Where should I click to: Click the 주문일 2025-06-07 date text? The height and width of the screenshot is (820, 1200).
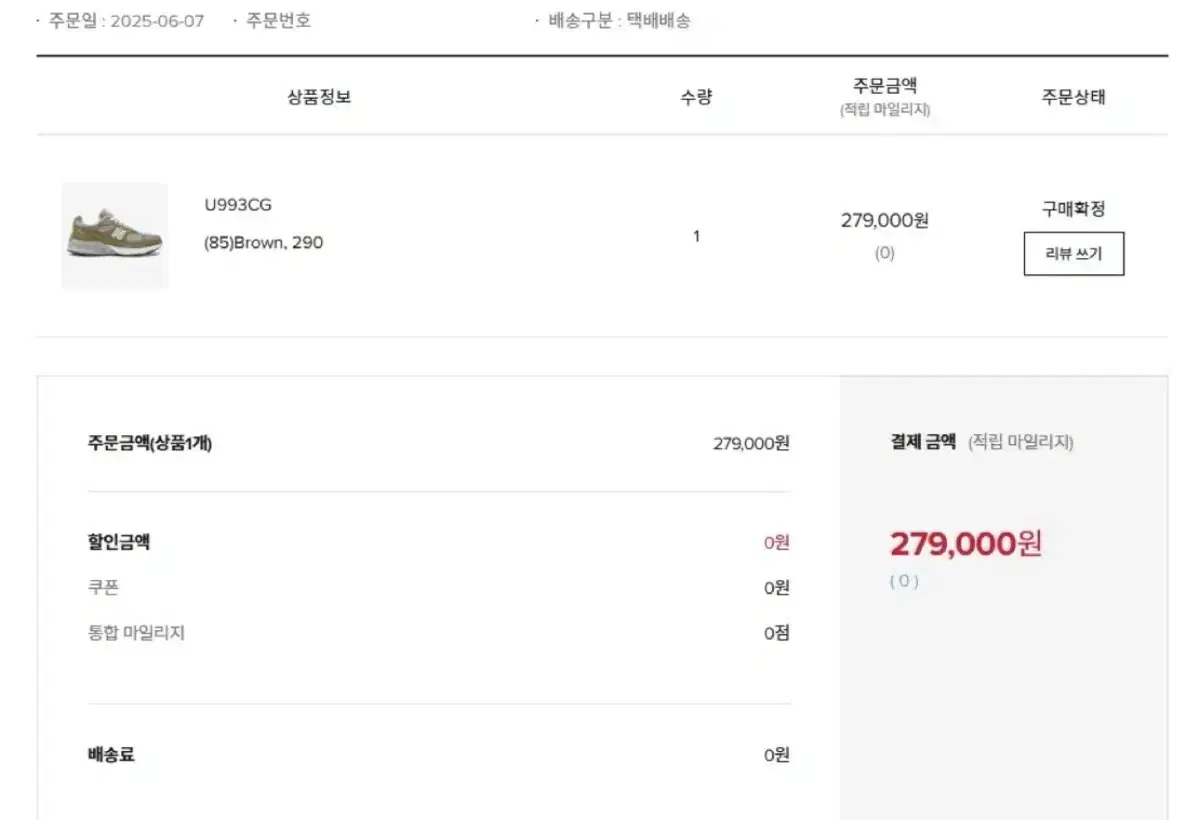[x=126, y=21]
